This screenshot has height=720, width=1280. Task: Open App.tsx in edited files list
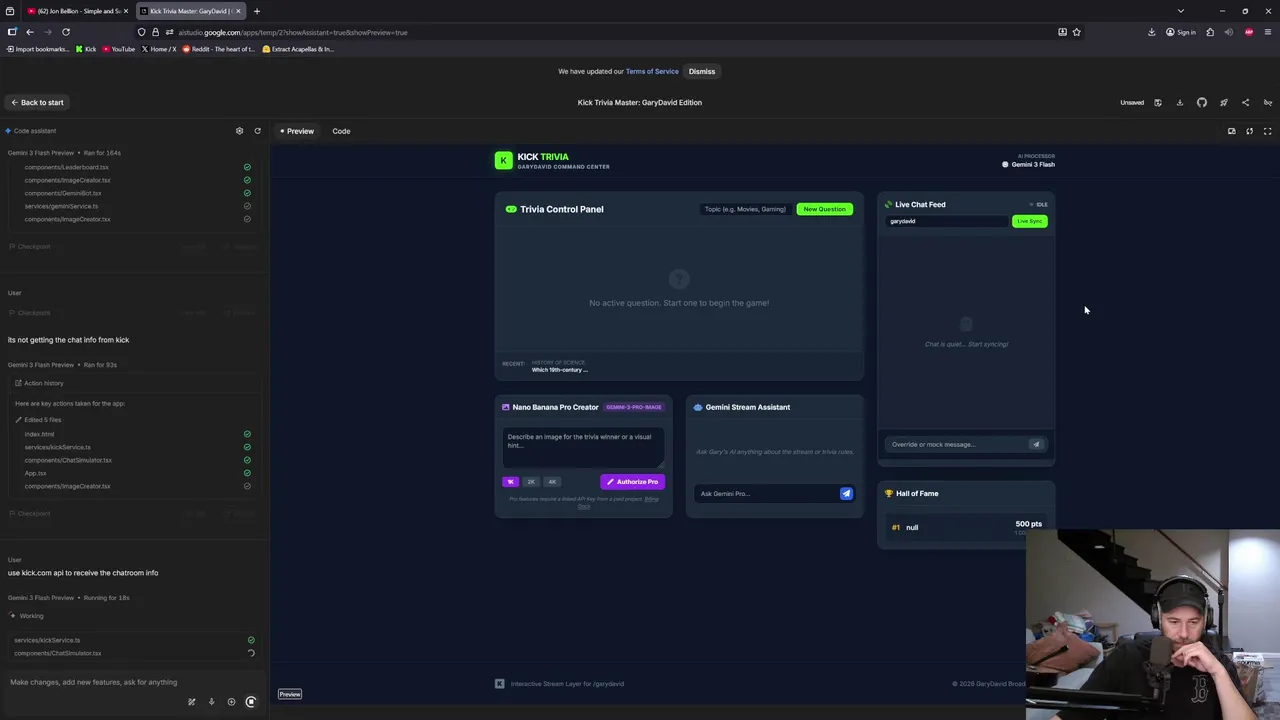36,473
